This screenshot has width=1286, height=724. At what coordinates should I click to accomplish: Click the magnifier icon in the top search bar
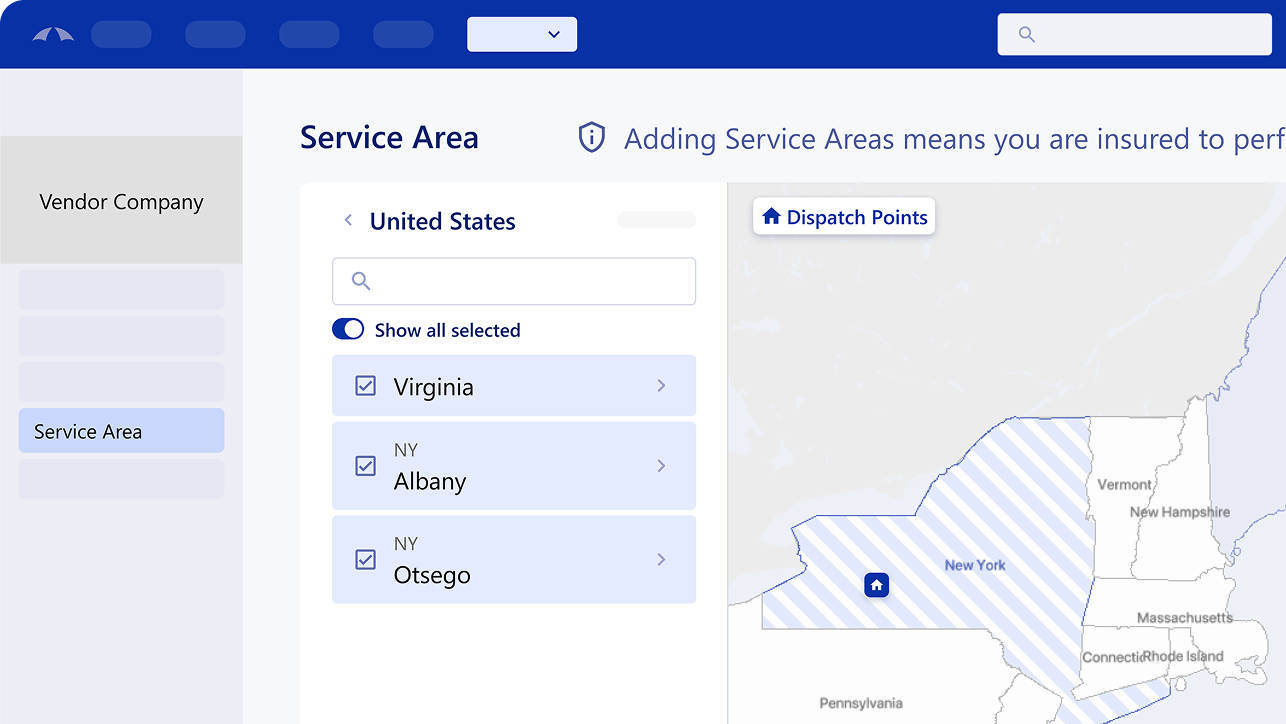pos(1026,34)
